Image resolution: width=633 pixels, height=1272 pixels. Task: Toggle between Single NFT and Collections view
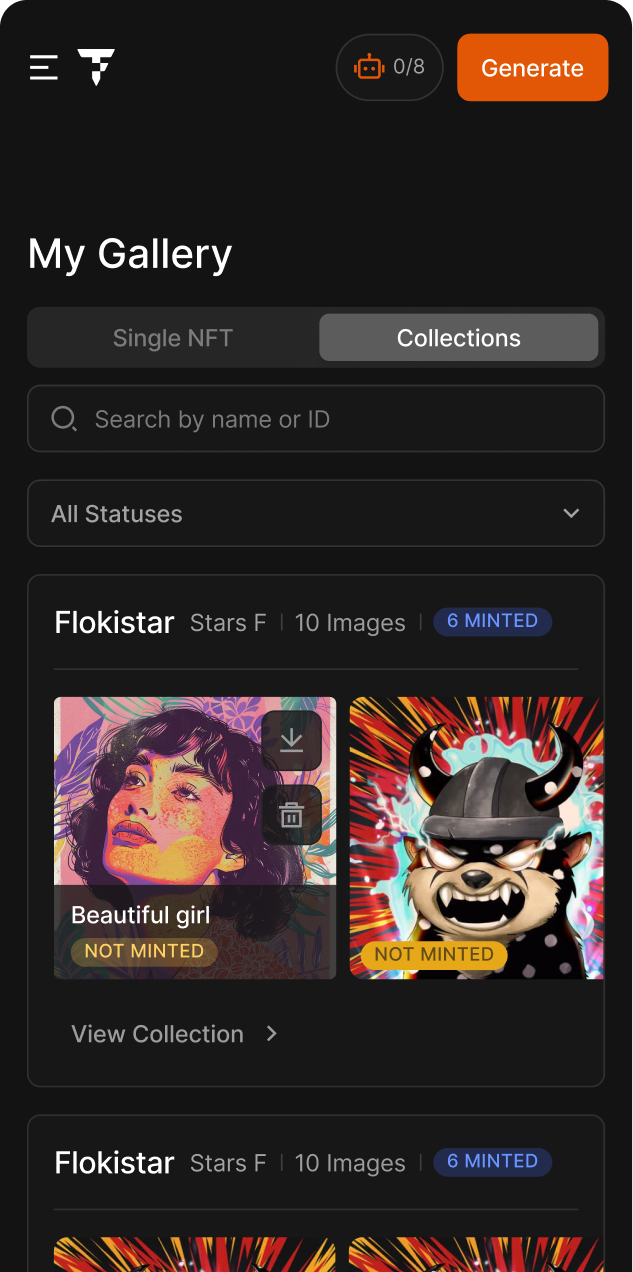(x=316, y=337)
